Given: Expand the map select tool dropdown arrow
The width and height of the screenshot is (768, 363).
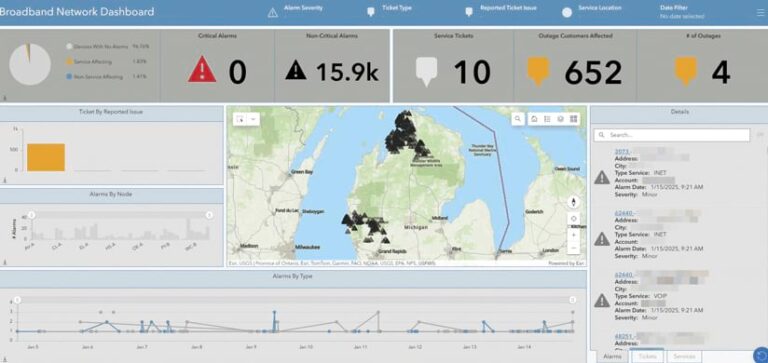Looking at the screenshot, I should point(253,119).
